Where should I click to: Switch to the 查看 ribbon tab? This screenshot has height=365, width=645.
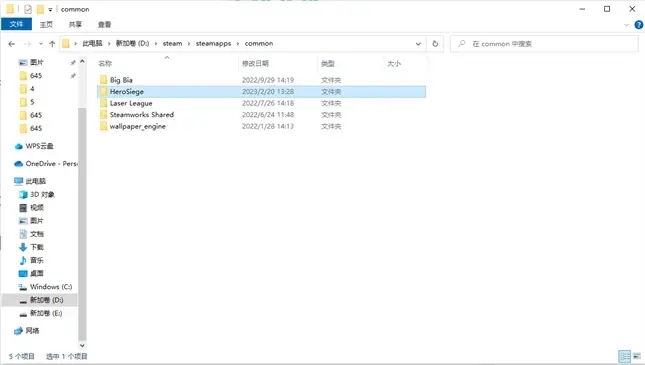click(x=104, y=25)
